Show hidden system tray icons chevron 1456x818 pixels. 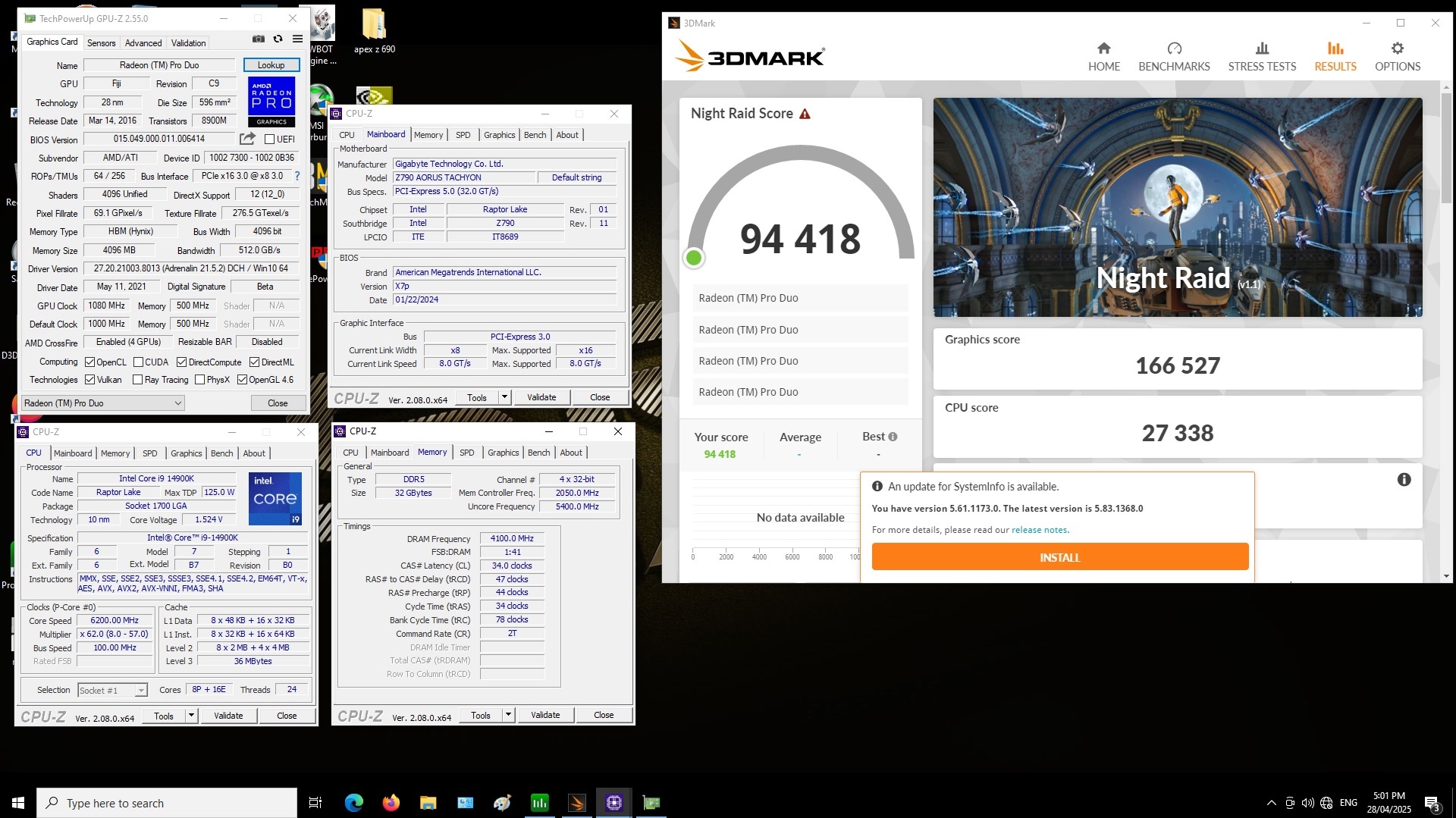(x=1271, y=803)
